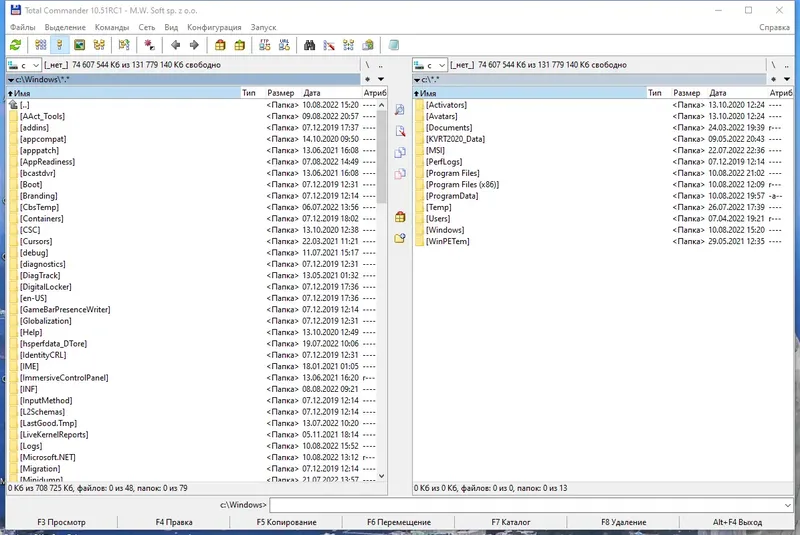Click the notepad toolbar icon

tap(393, 45)
